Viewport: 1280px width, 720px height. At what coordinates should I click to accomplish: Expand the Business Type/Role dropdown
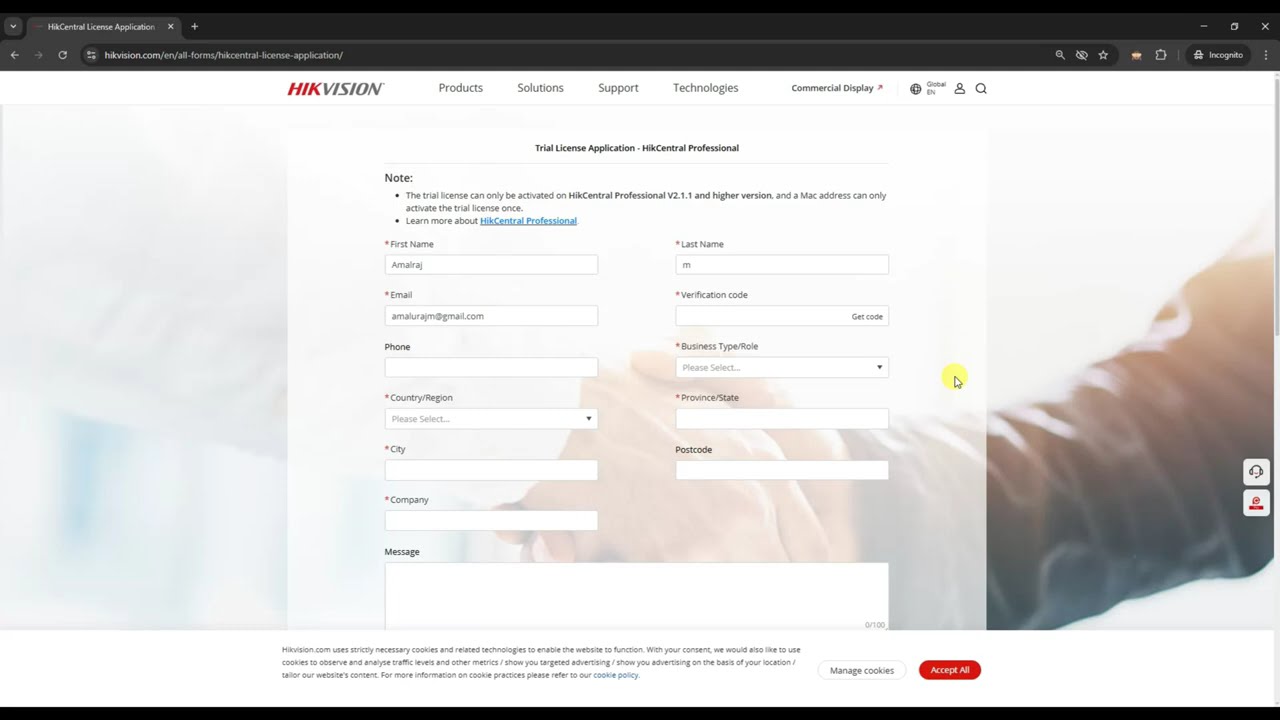point(782,367)
